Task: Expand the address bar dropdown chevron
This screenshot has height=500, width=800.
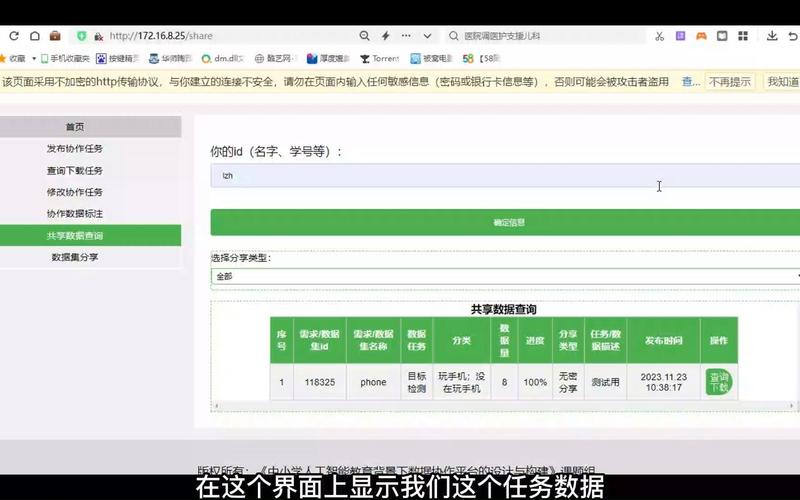Action: tap(428, 36)
